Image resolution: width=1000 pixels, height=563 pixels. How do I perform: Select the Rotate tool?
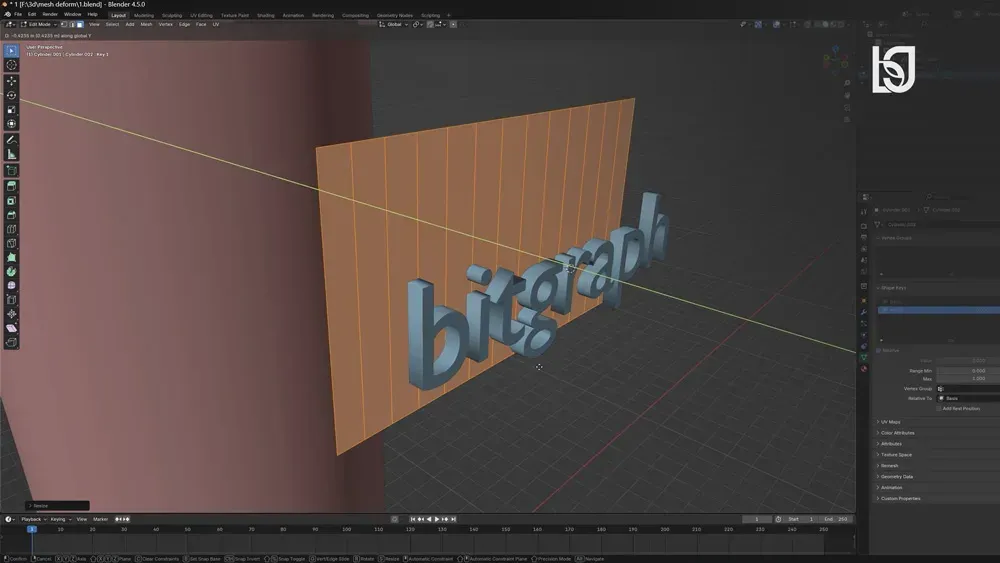tap(11, 95)
